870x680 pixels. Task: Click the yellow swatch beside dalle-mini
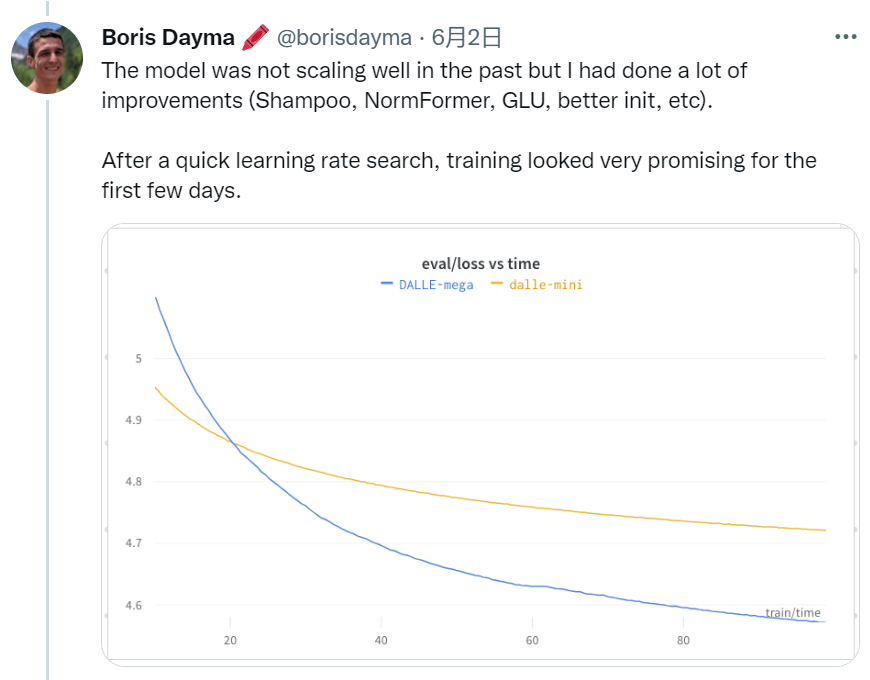[x=497, y=285]
